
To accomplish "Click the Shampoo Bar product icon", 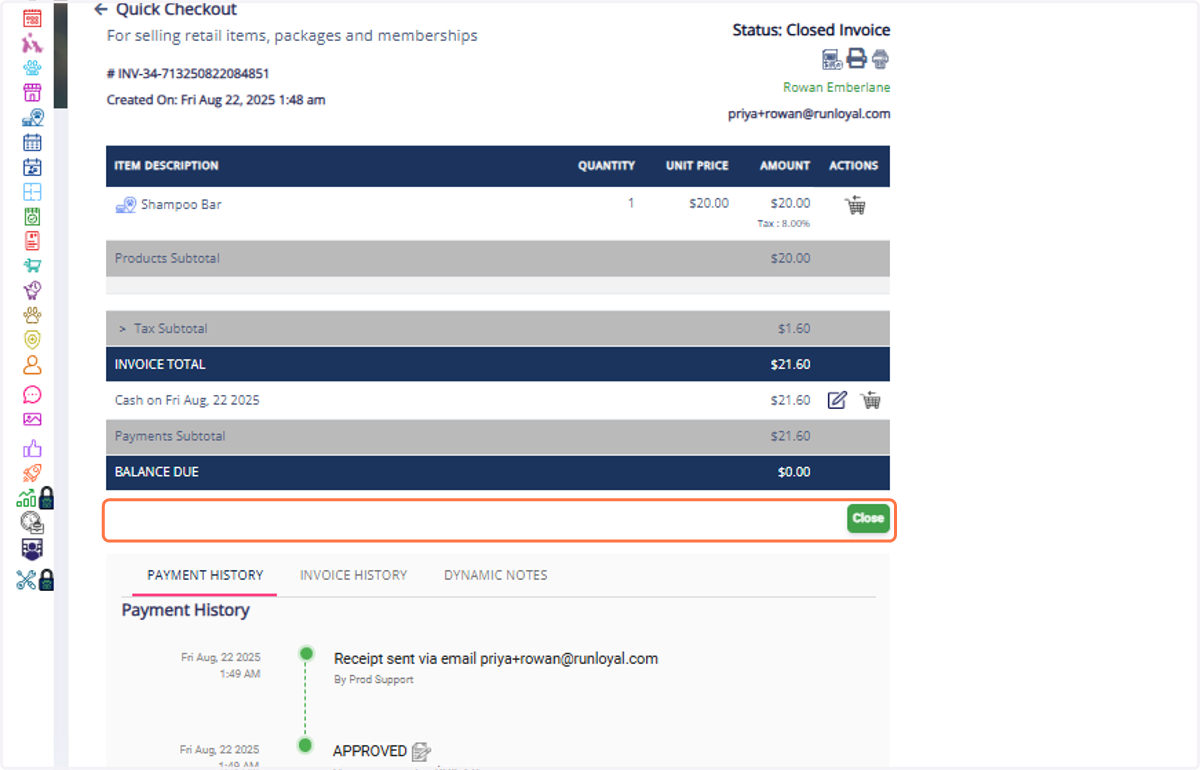I will pyautogui.click(x=126, y=205).
